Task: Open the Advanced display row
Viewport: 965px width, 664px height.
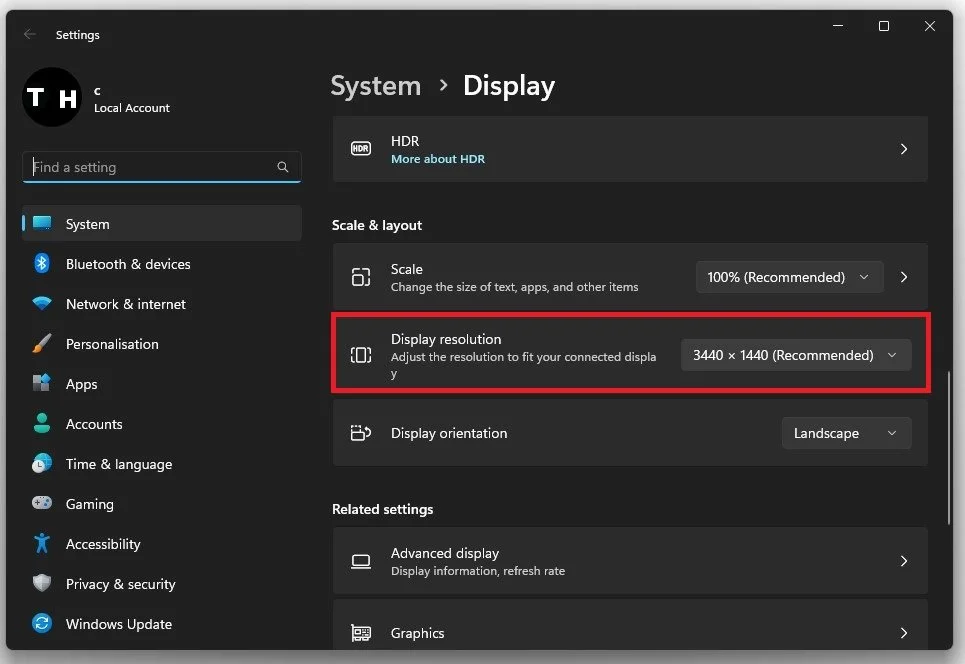Action: coord(630,561)
